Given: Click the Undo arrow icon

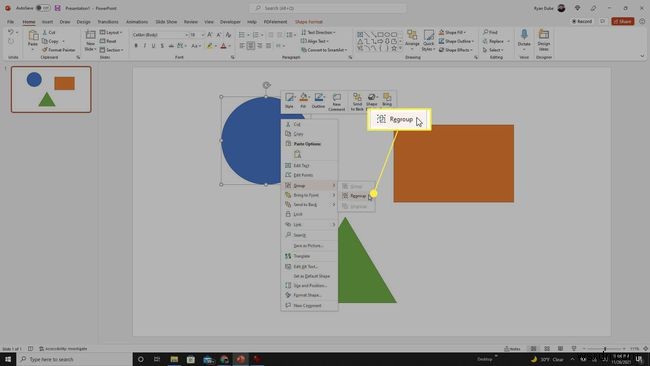Looking at the screenshot, I should pos(11,32).
